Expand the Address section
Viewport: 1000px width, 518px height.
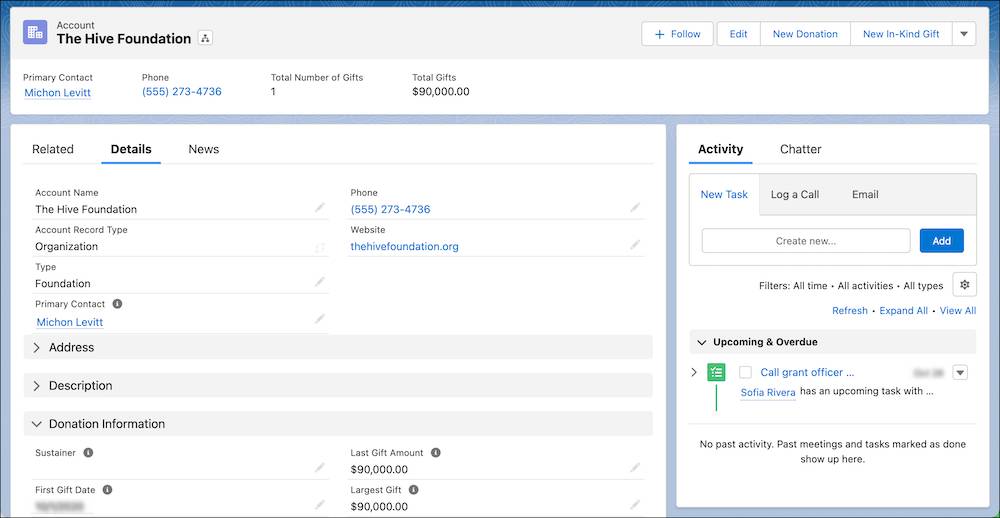click(x=338, y=348)
